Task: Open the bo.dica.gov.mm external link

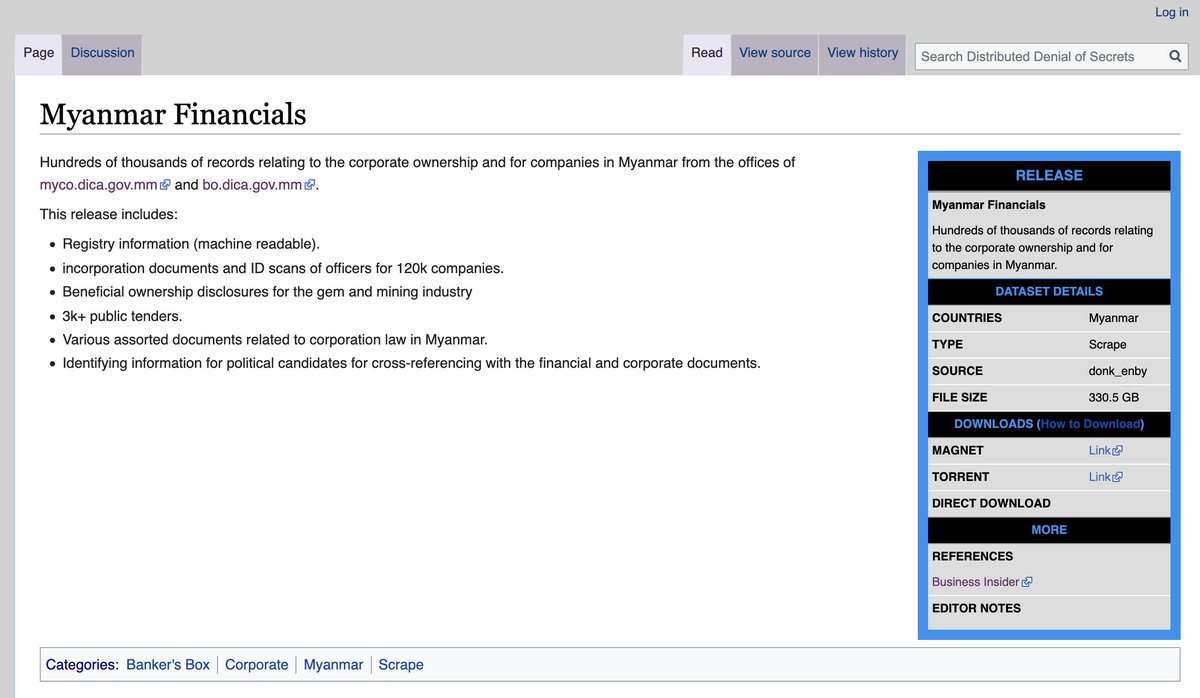Action: pos(259,185)
